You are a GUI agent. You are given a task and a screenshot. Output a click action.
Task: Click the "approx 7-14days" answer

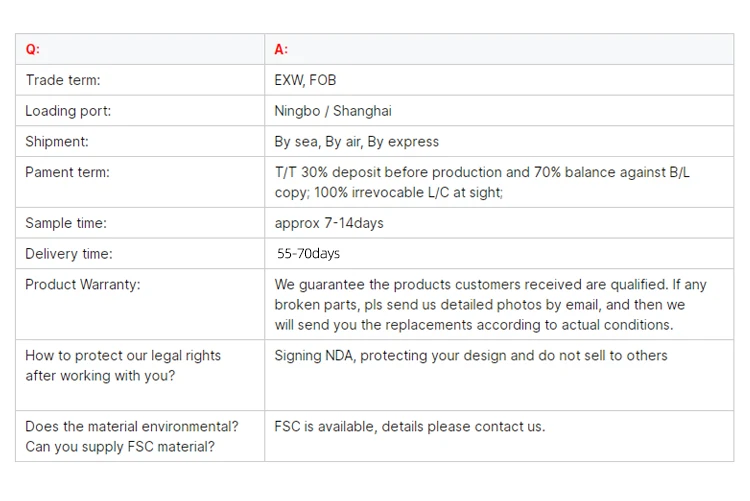329,223
